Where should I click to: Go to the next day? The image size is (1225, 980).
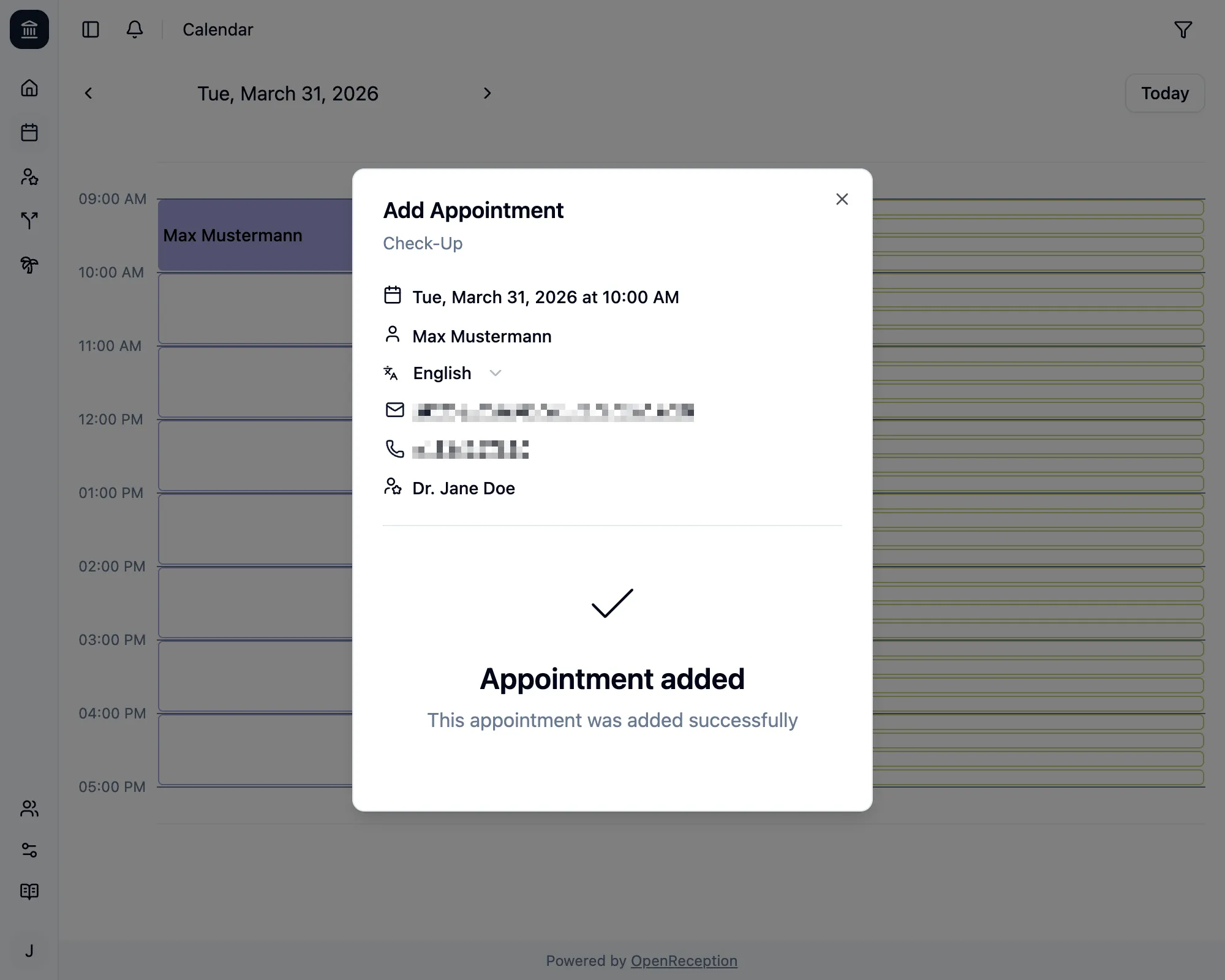pos(487,93)
